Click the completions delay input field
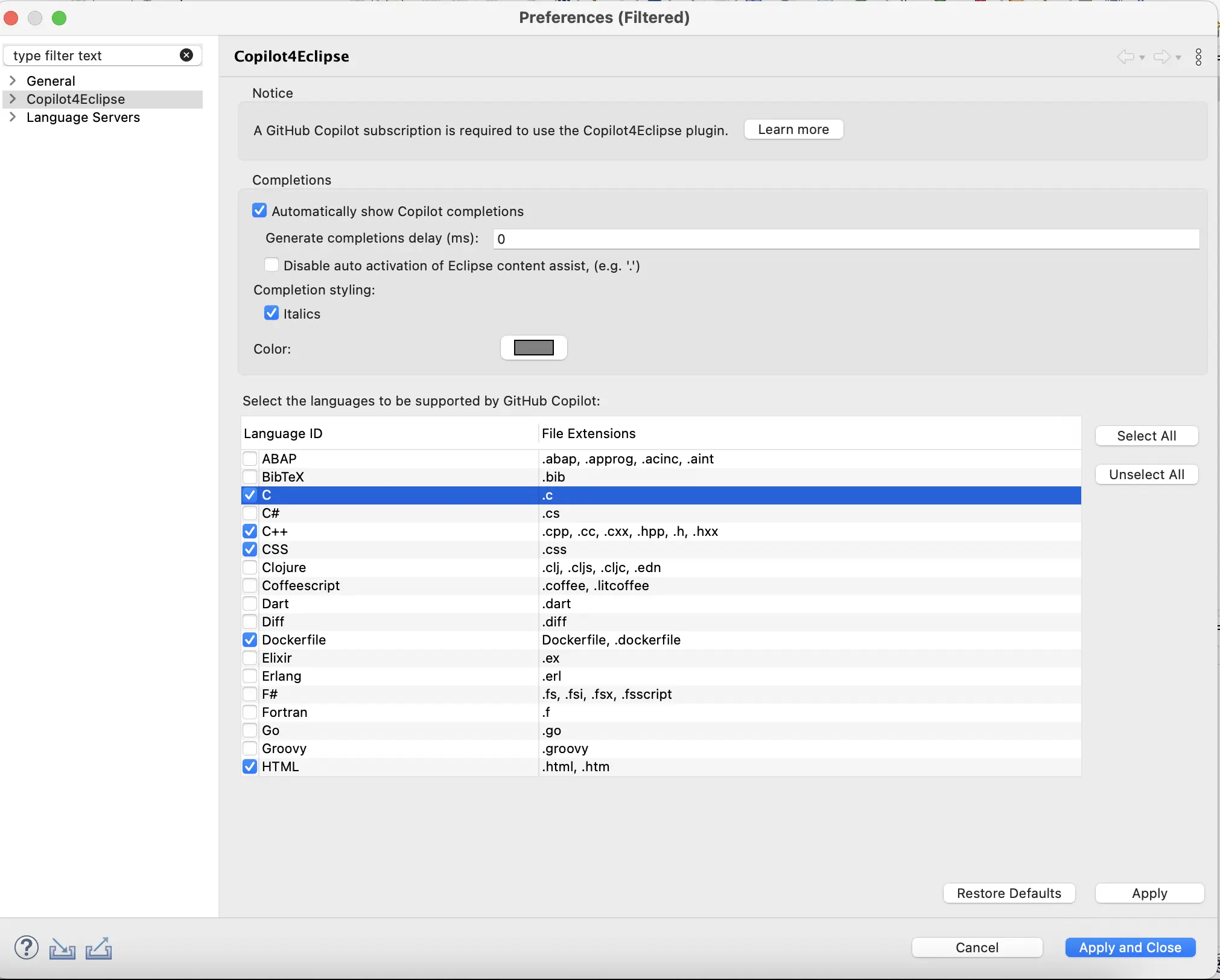 pyautogui.click(x=845, y=239)
